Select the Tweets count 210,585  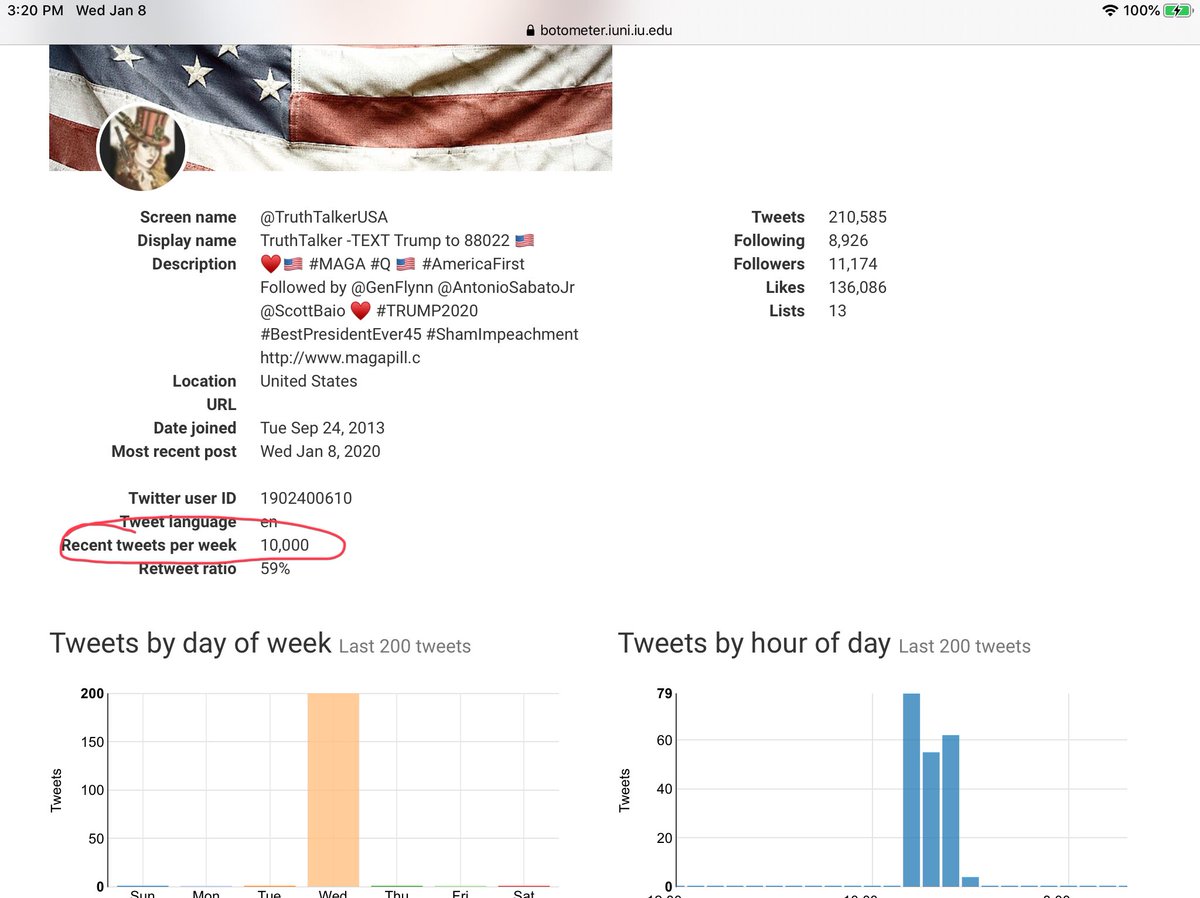pyautogui.click(x=857, y=217)
